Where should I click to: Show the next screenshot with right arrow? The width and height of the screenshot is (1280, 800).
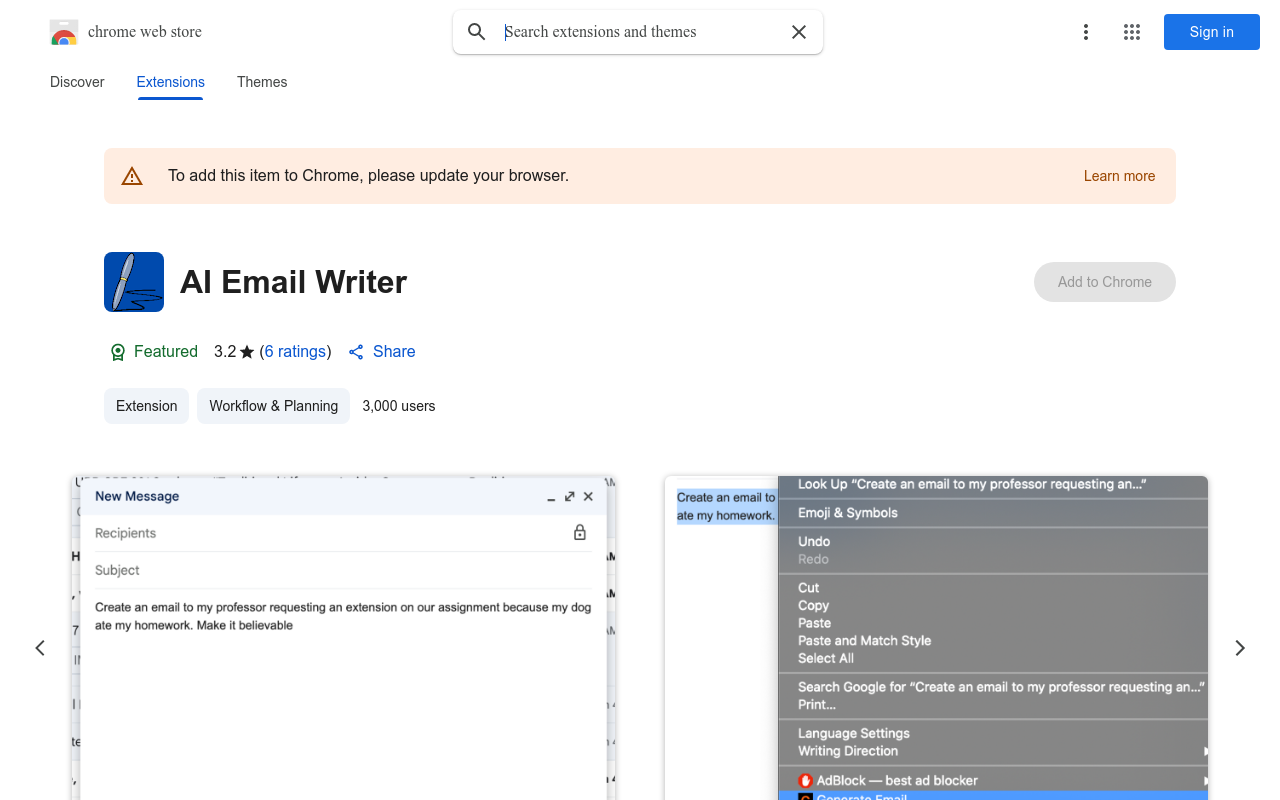click(x=1240, y=648)
